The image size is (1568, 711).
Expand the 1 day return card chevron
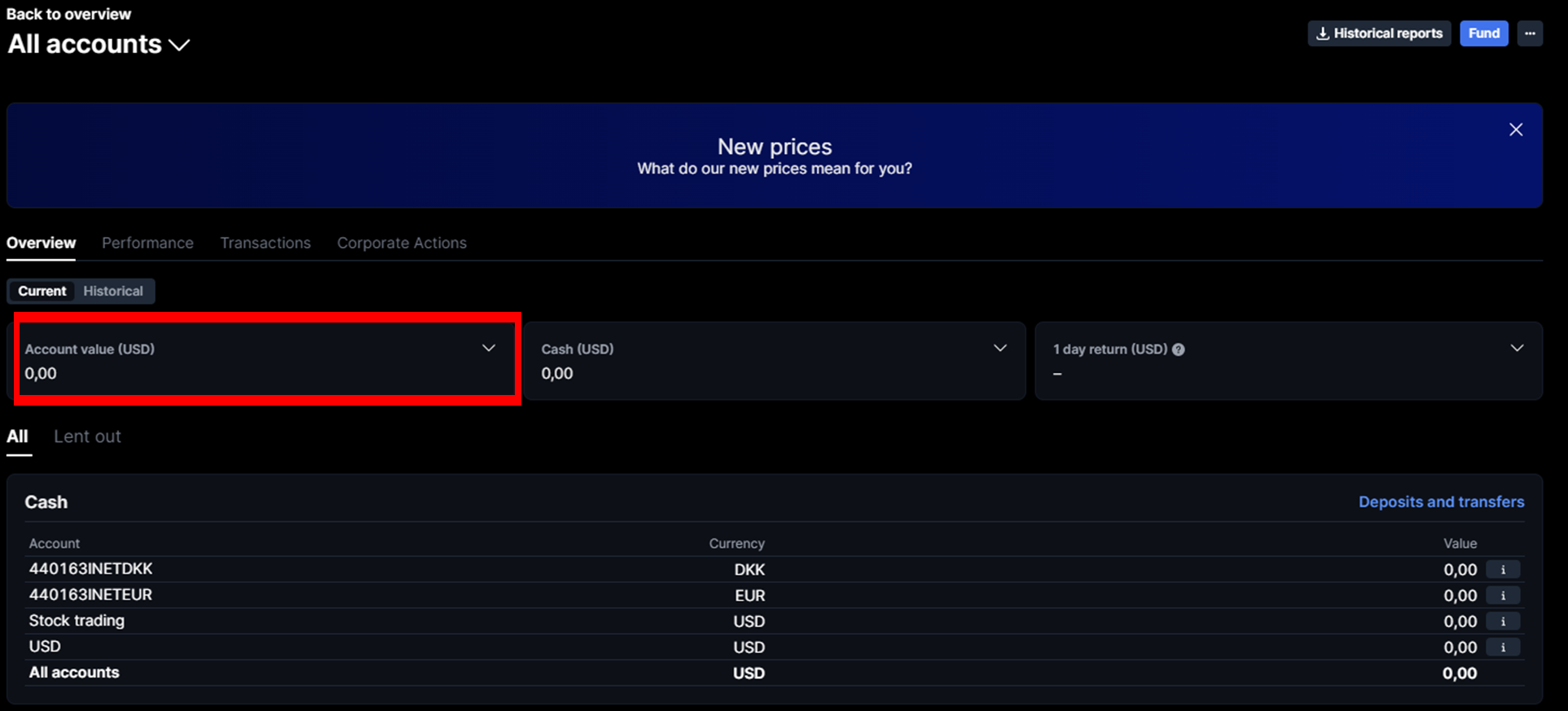(x=1517, y=348)
